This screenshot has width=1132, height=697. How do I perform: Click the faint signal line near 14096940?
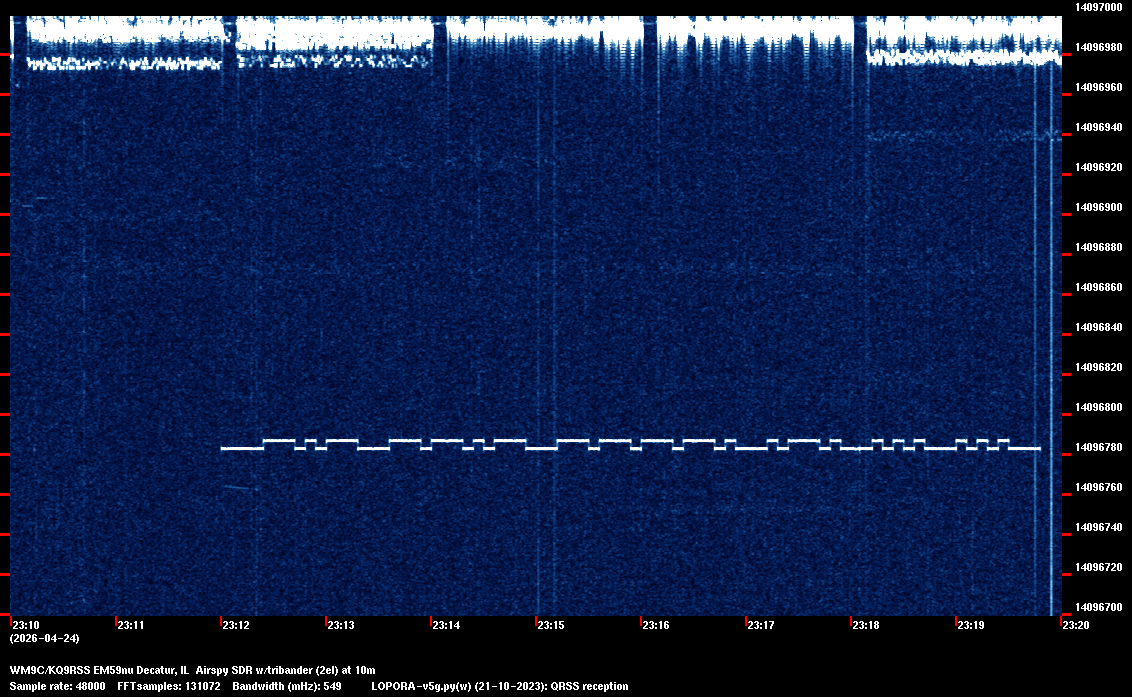pyautogui.click(x=950, y=134)
